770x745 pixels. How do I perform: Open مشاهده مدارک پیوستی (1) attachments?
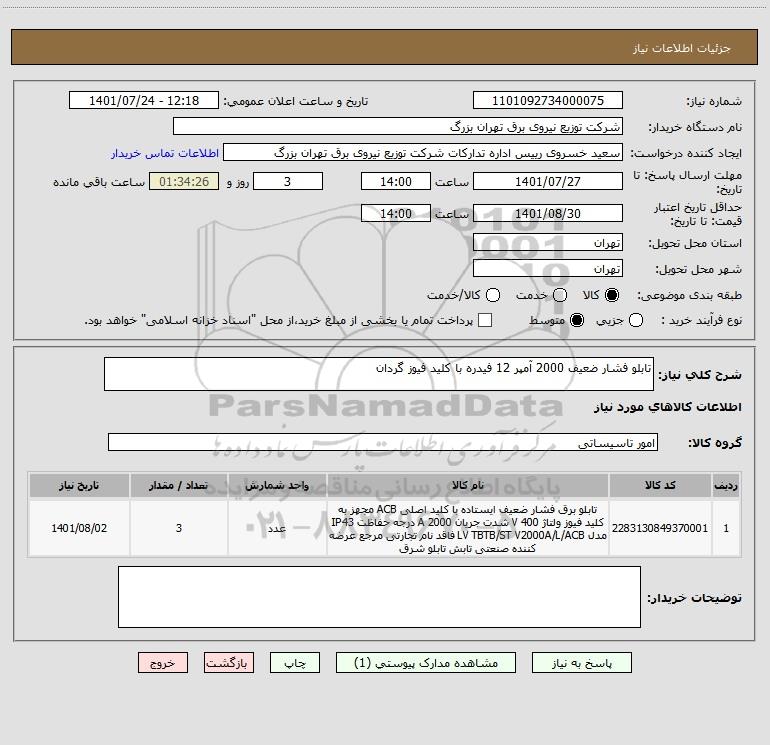point(426,663)
